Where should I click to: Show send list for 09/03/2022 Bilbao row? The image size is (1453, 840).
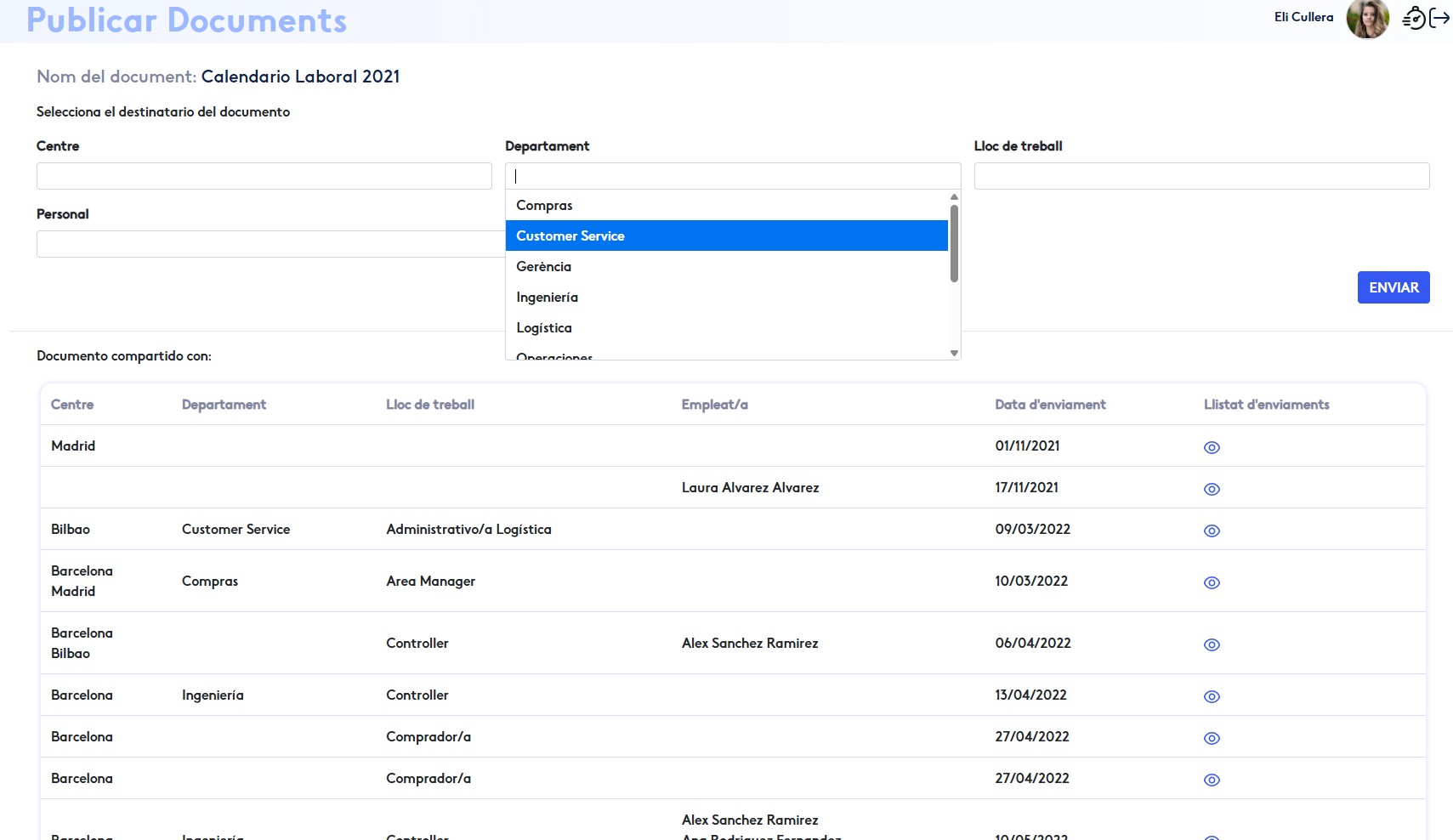[1212, 531]
